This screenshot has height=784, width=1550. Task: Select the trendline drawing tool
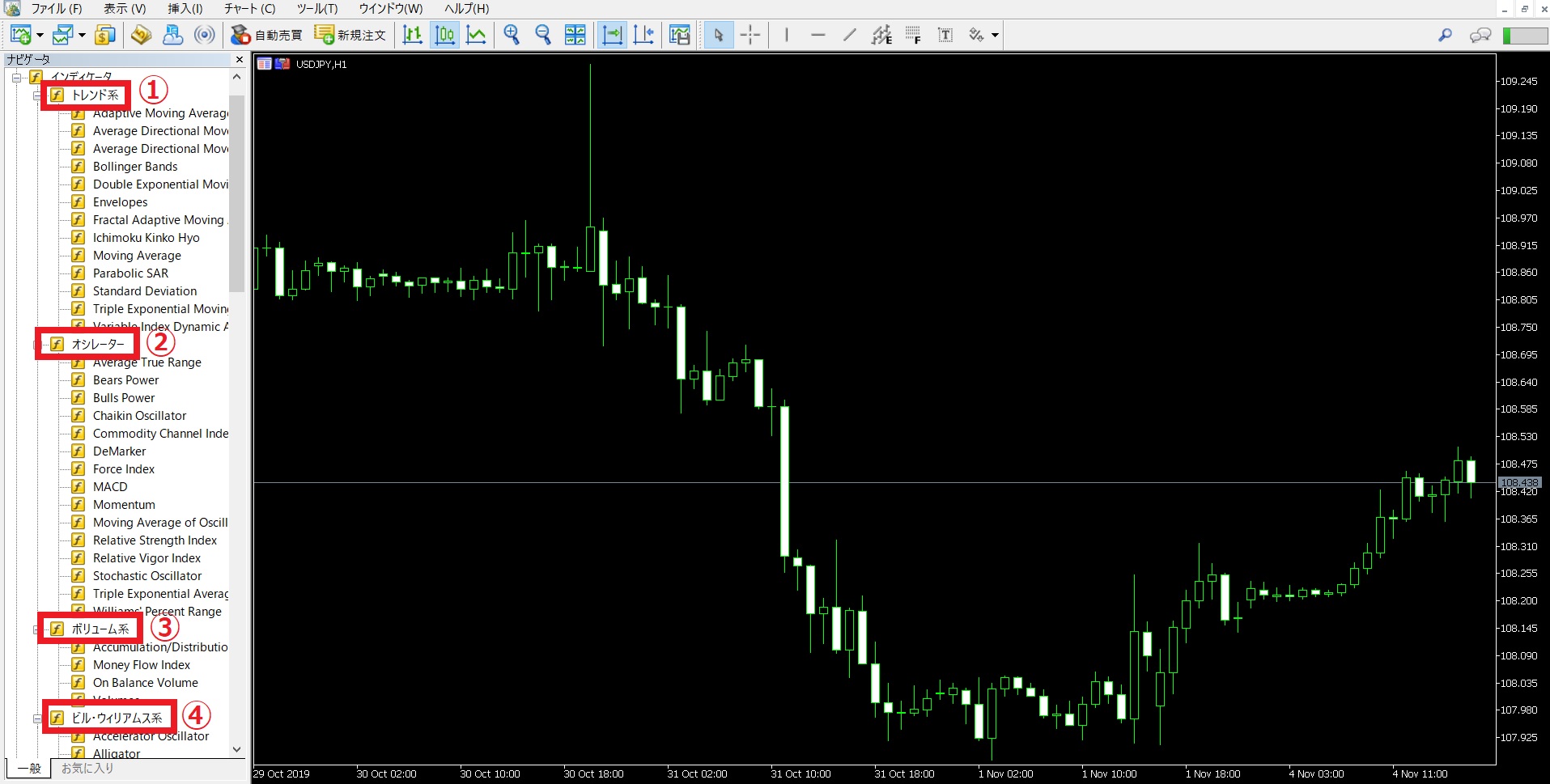[x=849, y=35]
